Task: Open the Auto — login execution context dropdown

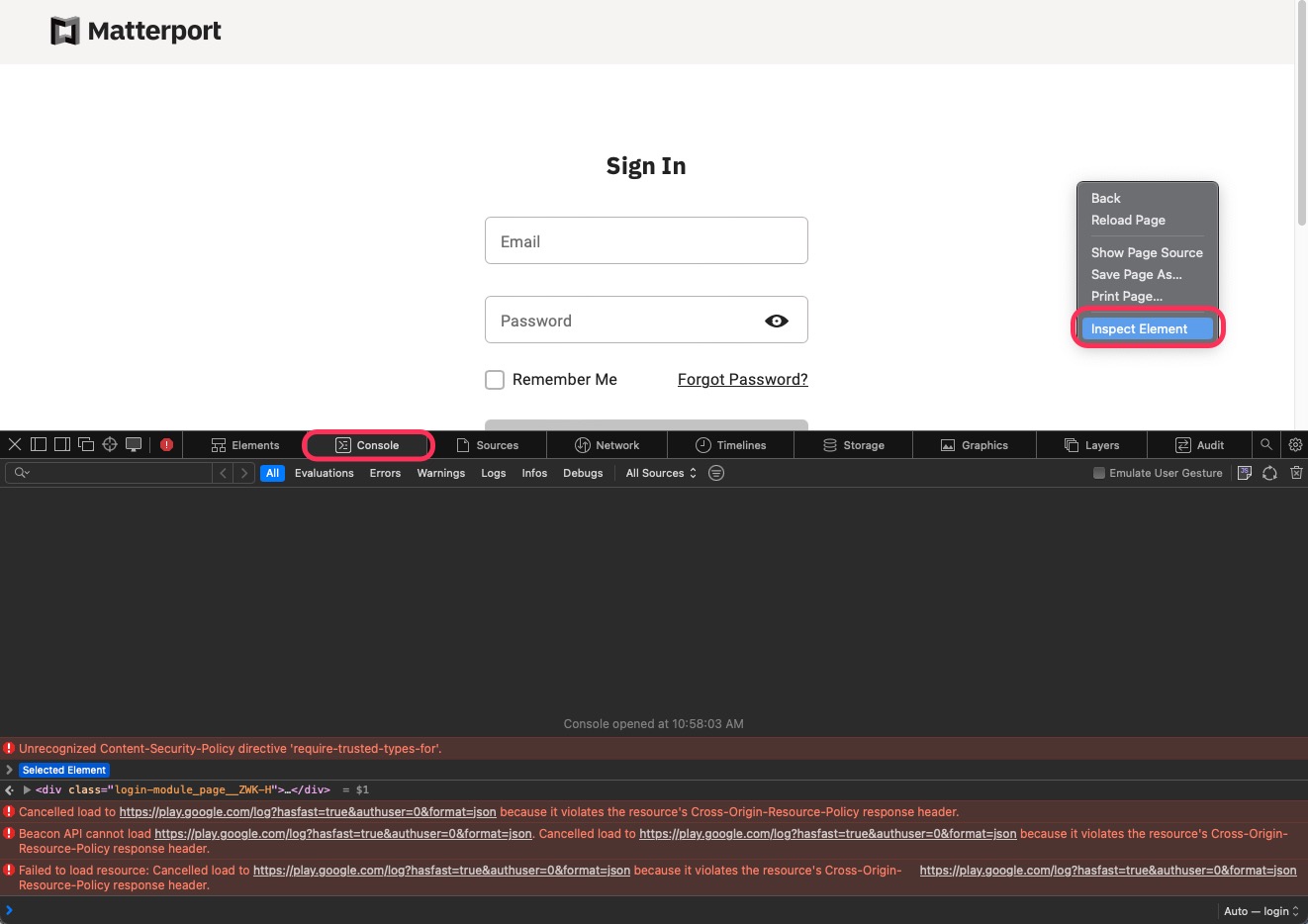Action: tap(1259, 911)
